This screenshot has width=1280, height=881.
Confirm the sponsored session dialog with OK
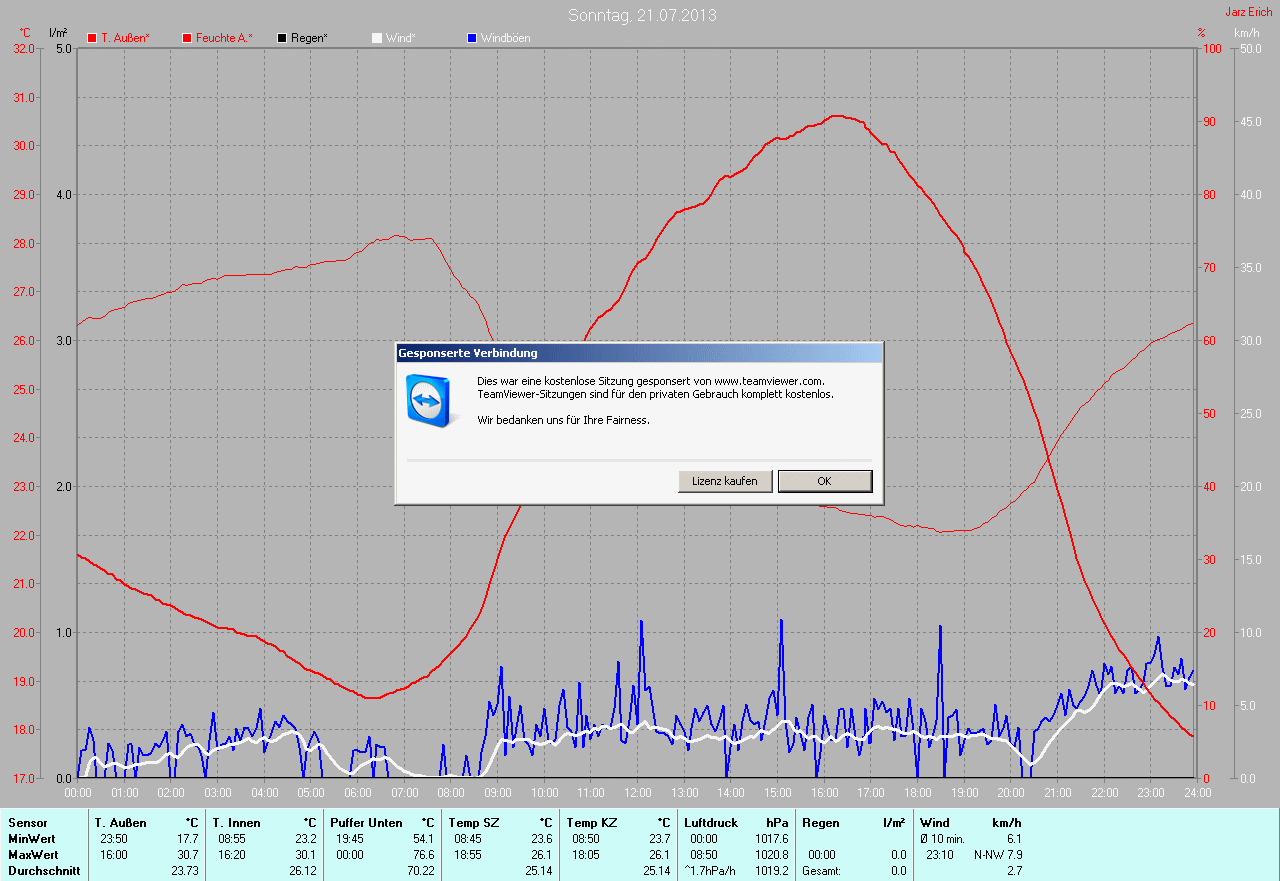pyautogui.click(x=825, y=481)
